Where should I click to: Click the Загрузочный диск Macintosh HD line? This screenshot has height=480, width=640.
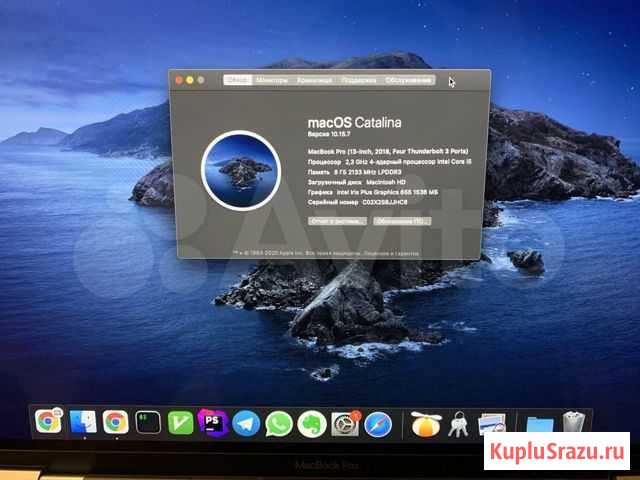point(356,182)
